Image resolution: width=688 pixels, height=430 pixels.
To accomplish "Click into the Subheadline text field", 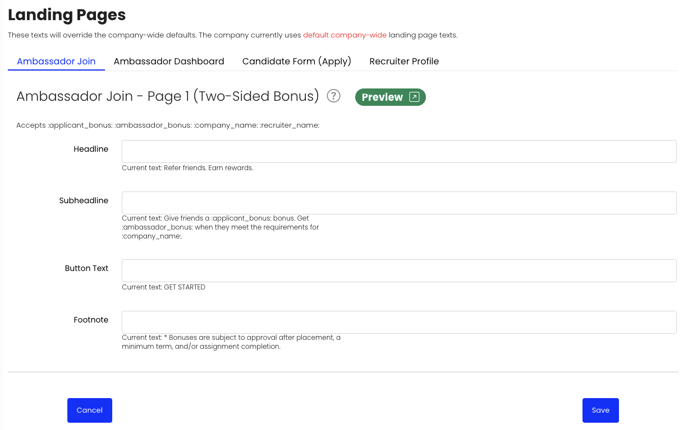I will point(399,203).
